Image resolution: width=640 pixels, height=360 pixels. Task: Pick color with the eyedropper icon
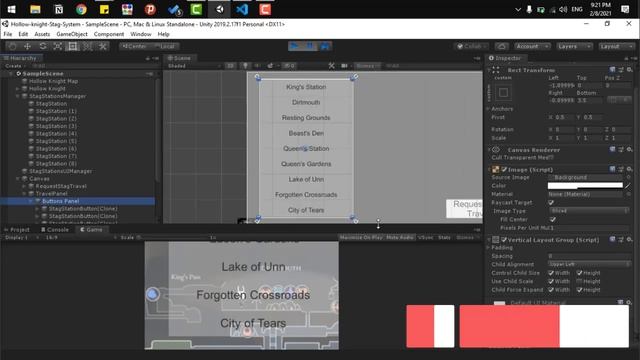click(x=628, y=186)
